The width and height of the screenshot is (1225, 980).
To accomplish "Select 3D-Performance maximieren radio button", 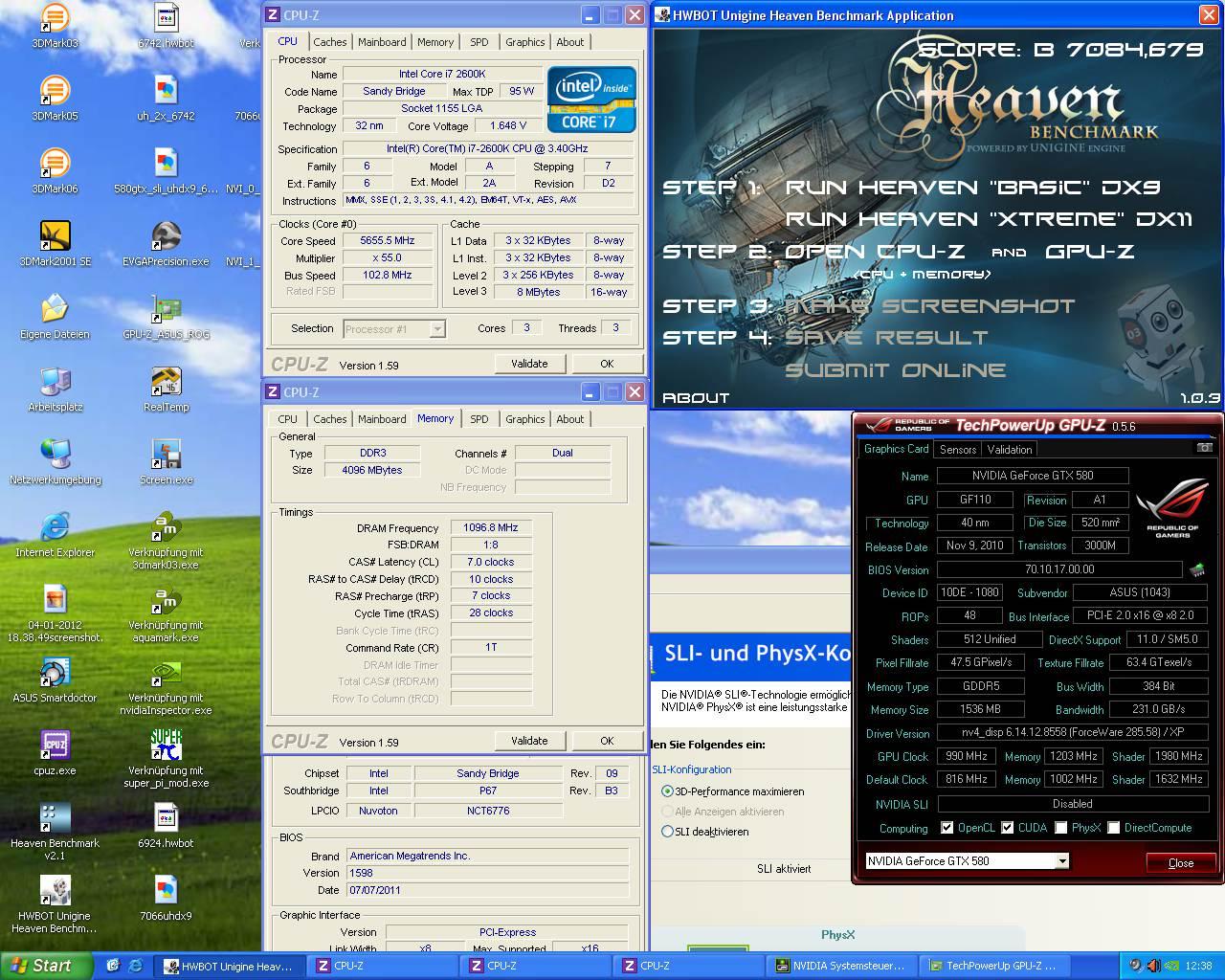I will pos(667,791).
